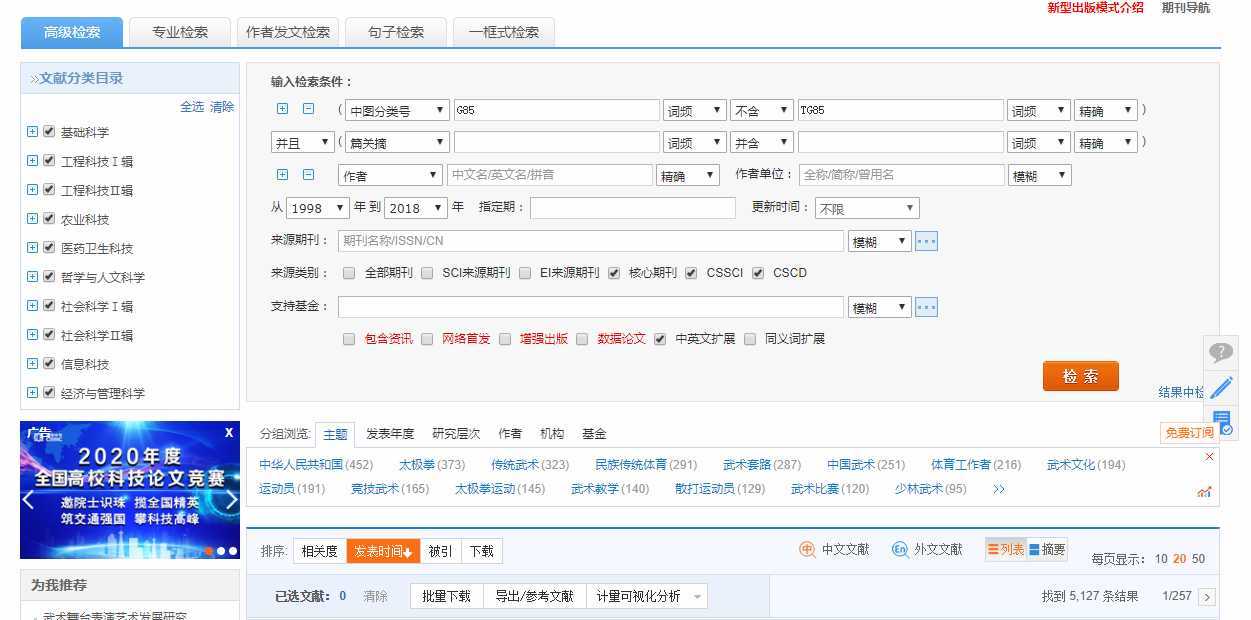Uncheck the 工程科技Ⅰ辑 category

[49, 160]
